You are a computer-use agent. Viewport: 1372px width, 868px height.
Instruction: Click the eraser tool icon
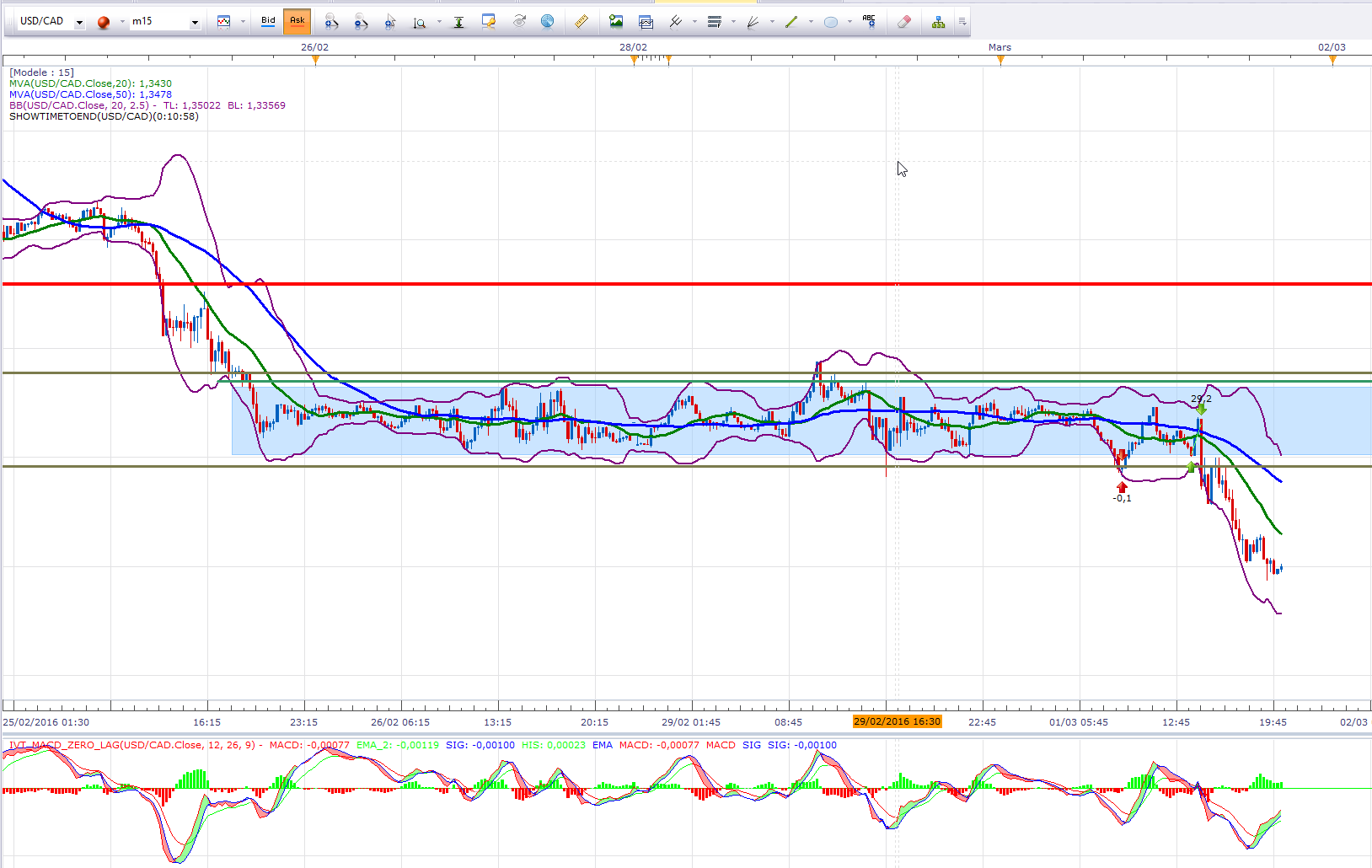point(904,22)
